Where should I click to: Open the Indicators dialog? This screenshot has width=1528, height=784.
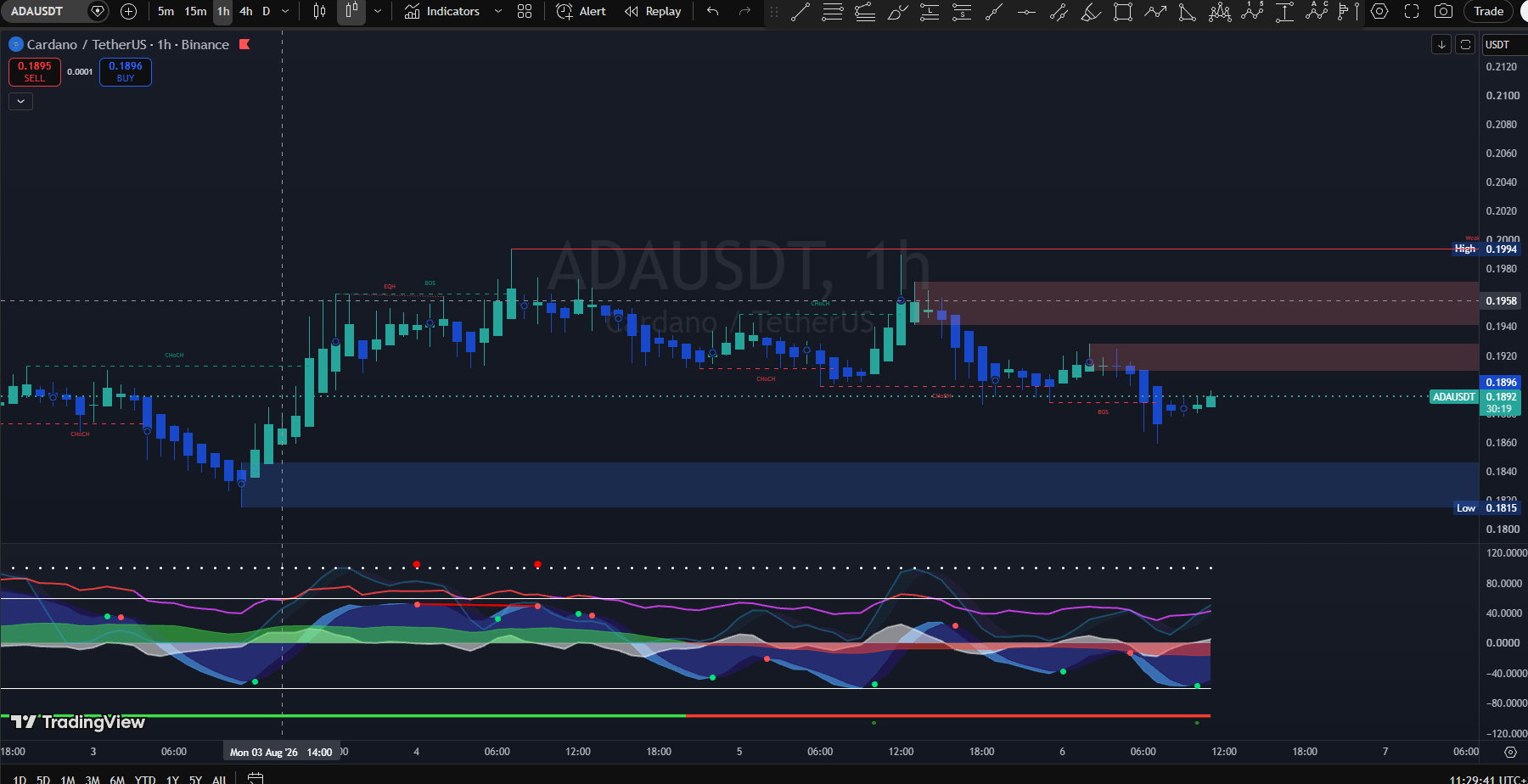pos(442,11)
